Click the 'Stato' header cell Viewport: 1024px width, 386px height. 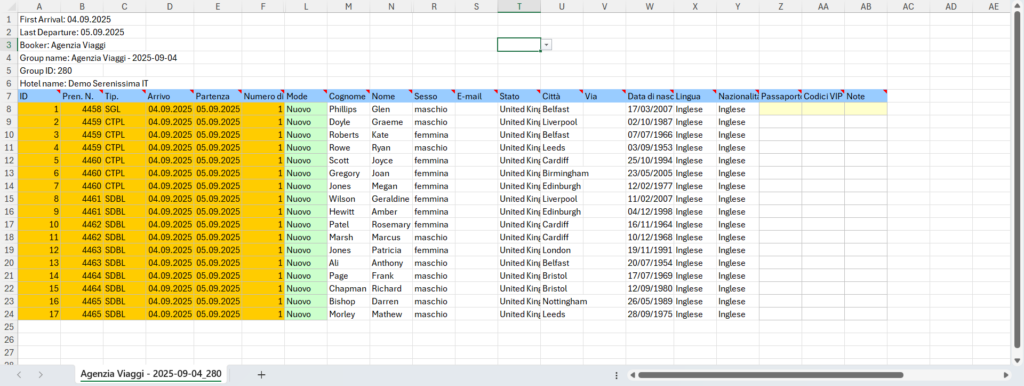coord(519,96)
